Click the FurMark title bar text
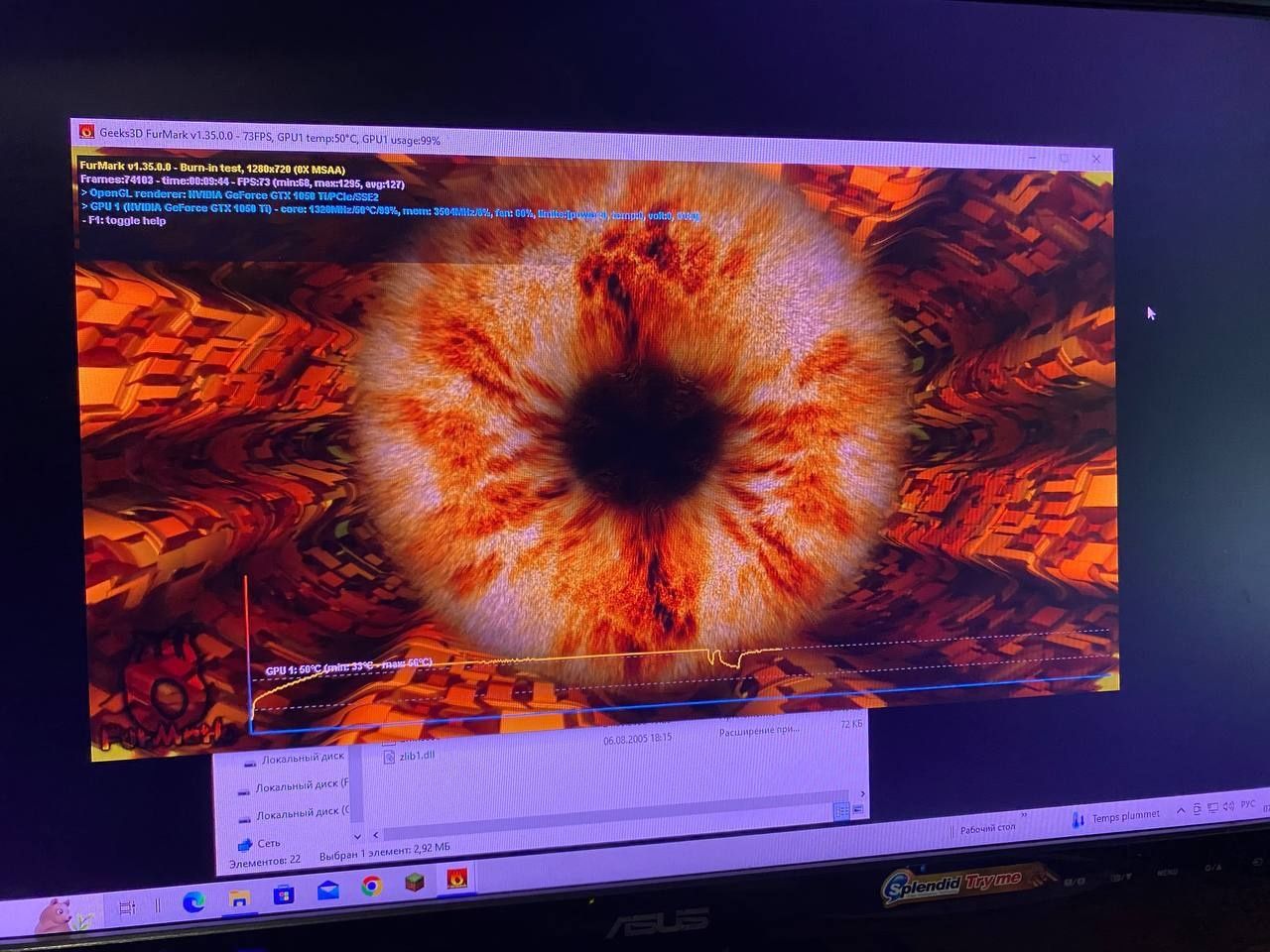Viewport: 1270px width, 952px height. coord(270,137)
